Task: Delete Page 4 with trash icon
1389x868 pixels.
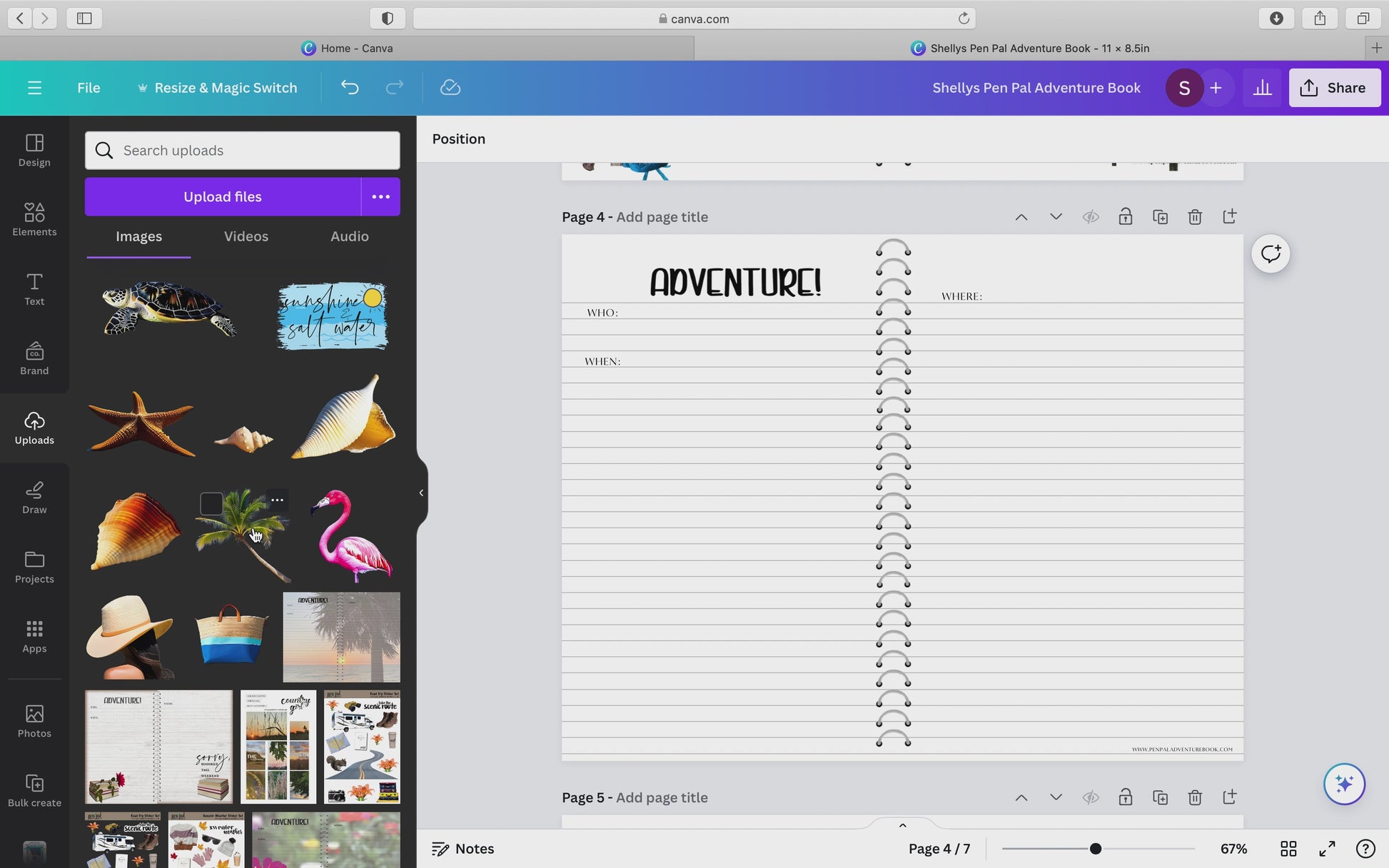Action: click(1195, 217)
